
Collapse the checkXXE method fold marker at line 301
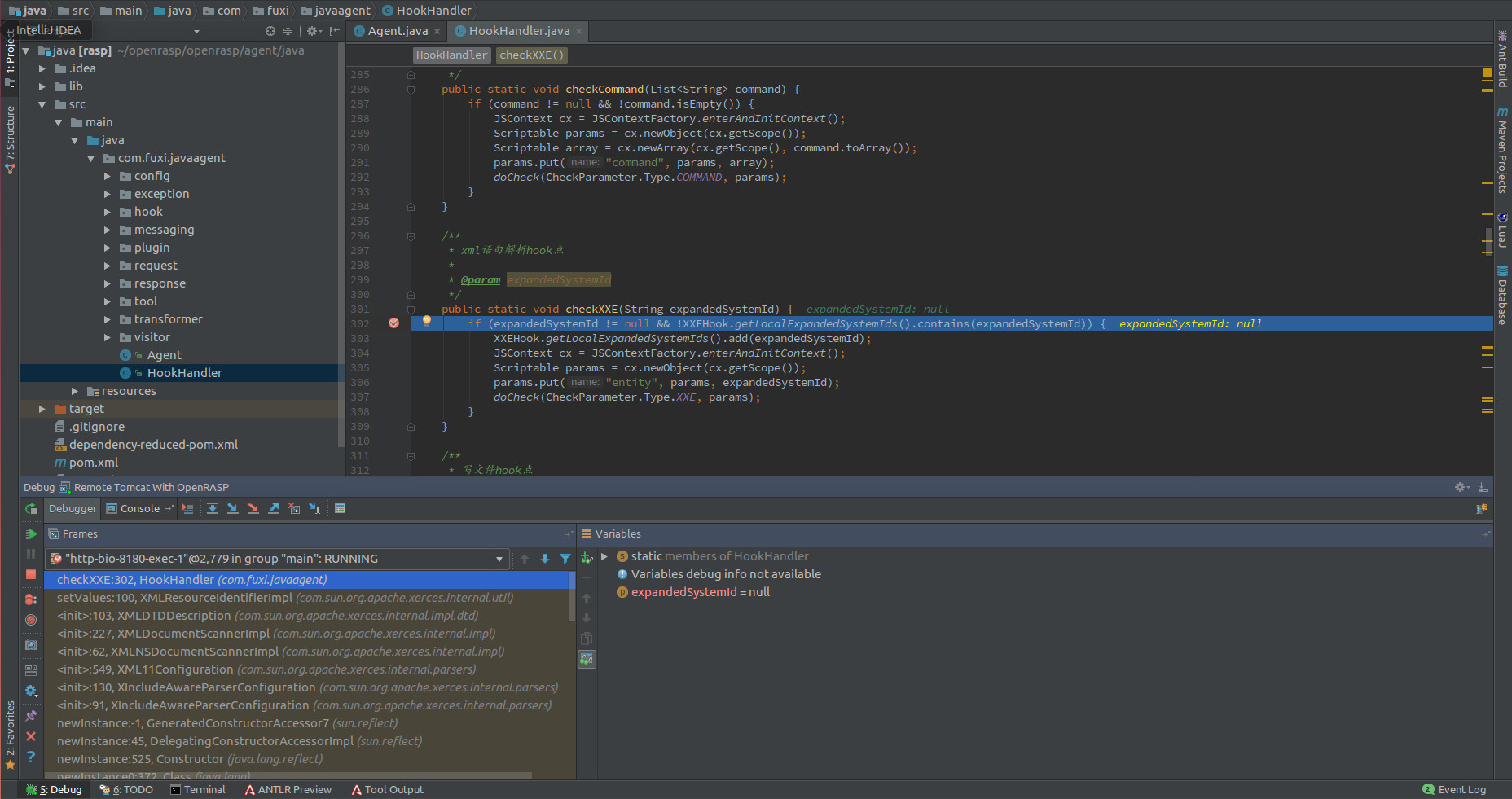coord(411,310)
